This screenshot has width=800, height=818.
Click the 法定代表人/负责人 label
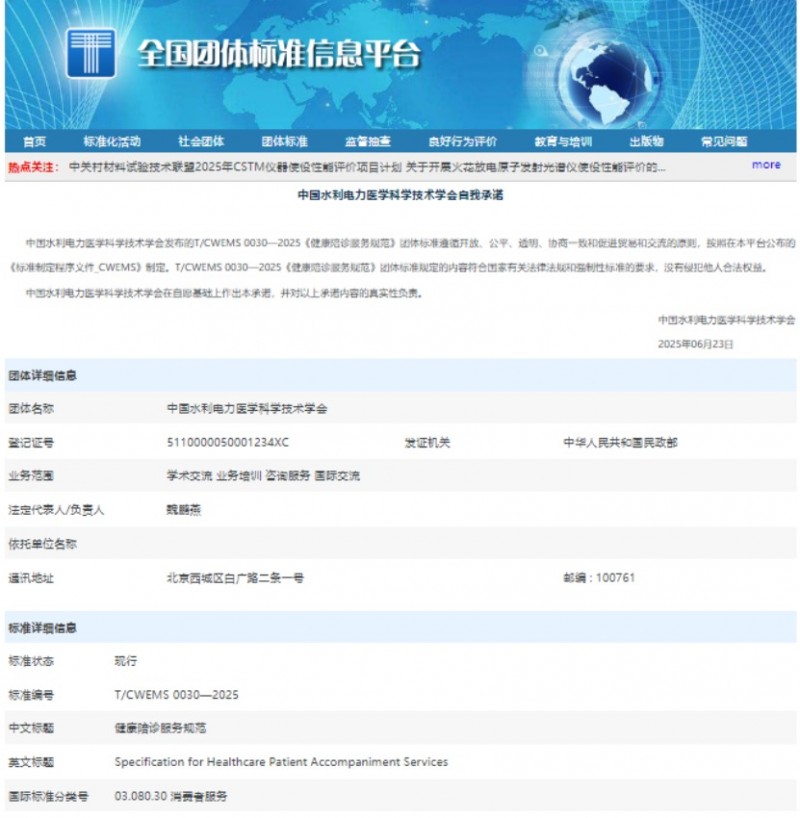pyautogui.click(x=56, y=510)
